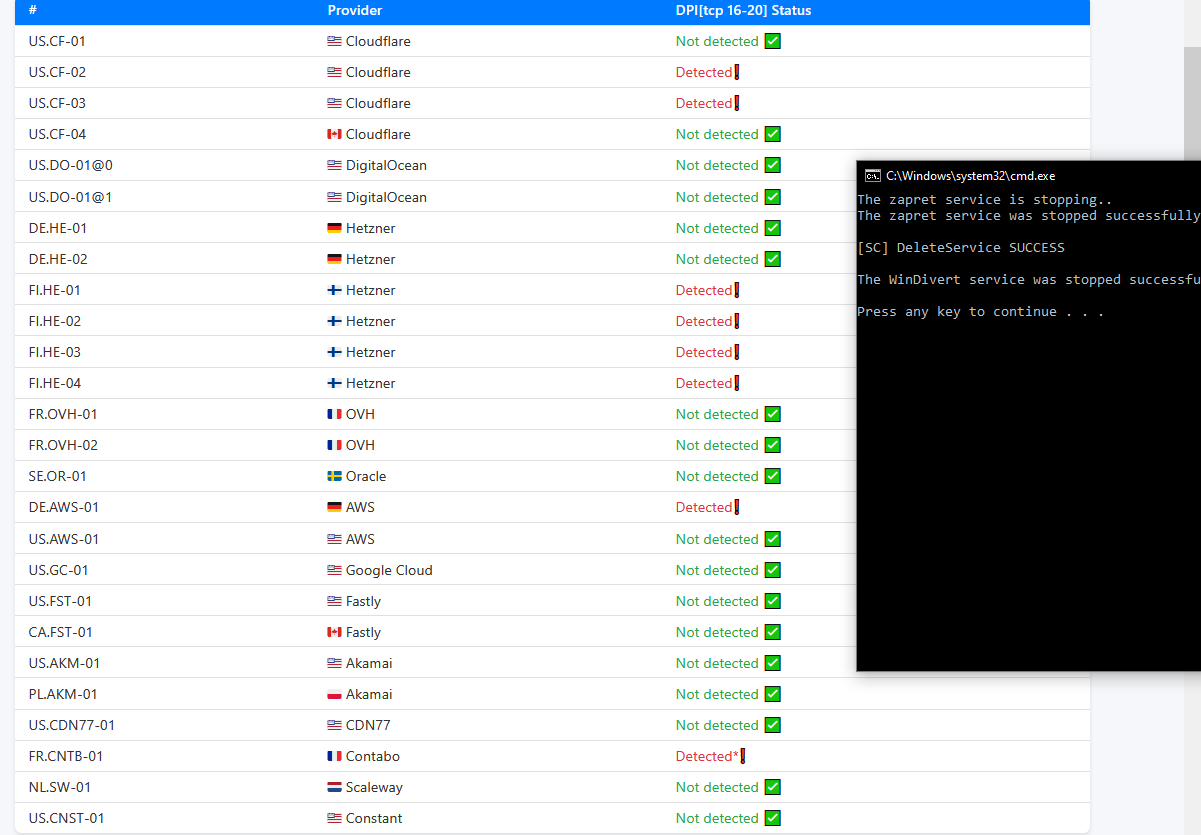Click the red exclamation mark in row US.CF-02
This screenshot has height=835, width=1201.
click(737, 72)
